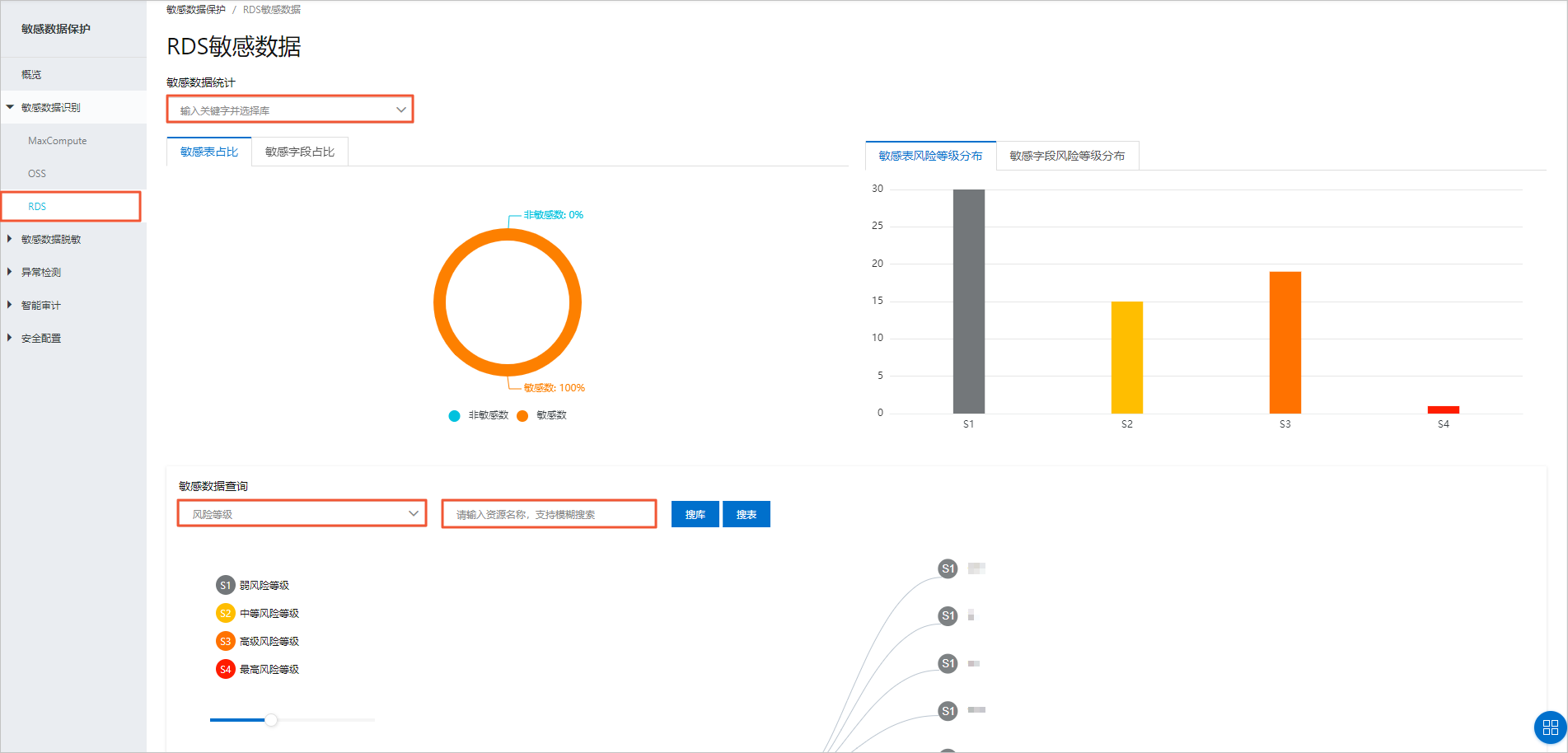Viewport: 1568px width, 753px height.
Task: Click the 搜表 button
Action: click(x=746, y=515)
